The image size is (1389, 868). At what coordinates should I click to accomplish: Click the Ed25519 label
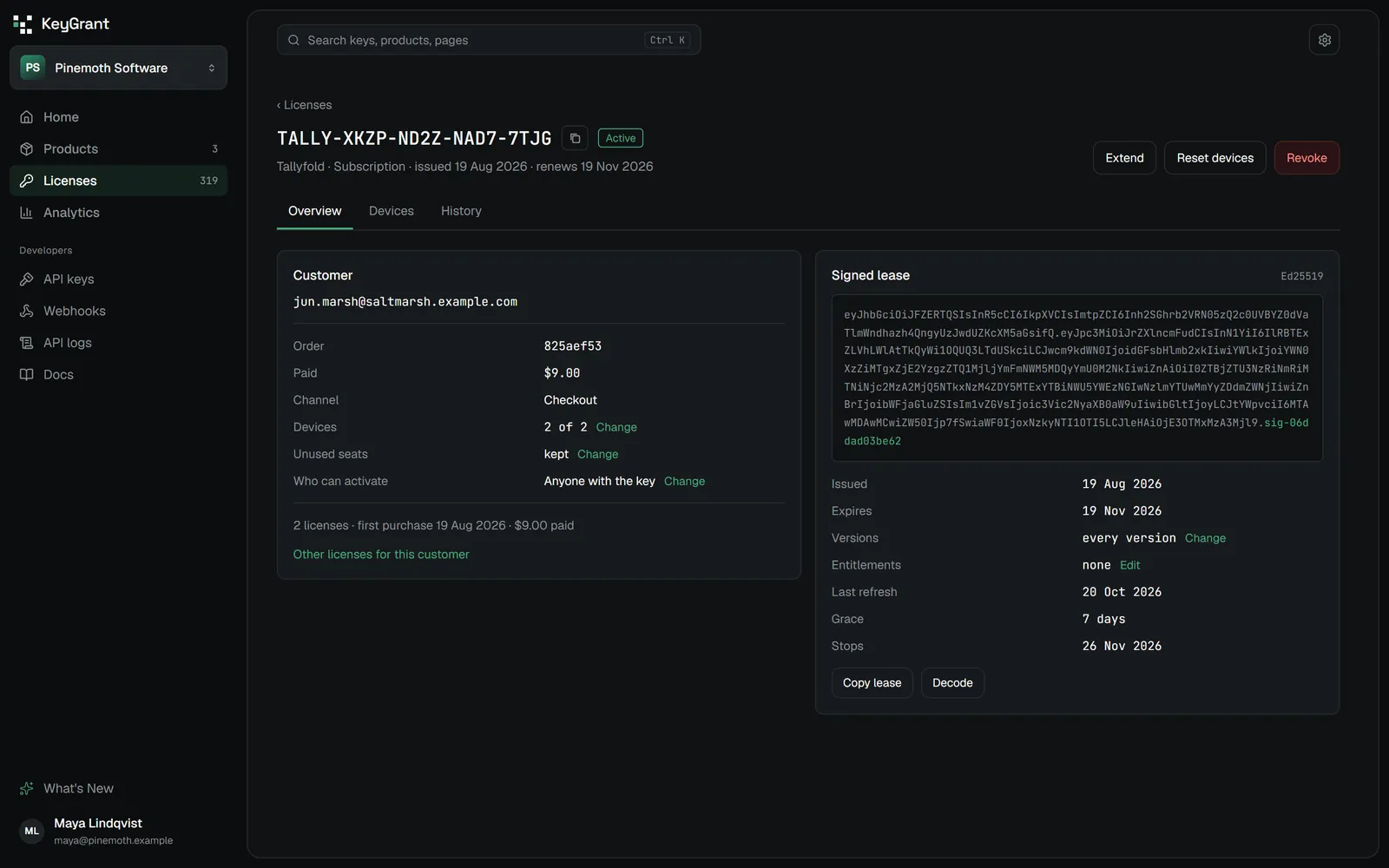[x=1301, y=276]
